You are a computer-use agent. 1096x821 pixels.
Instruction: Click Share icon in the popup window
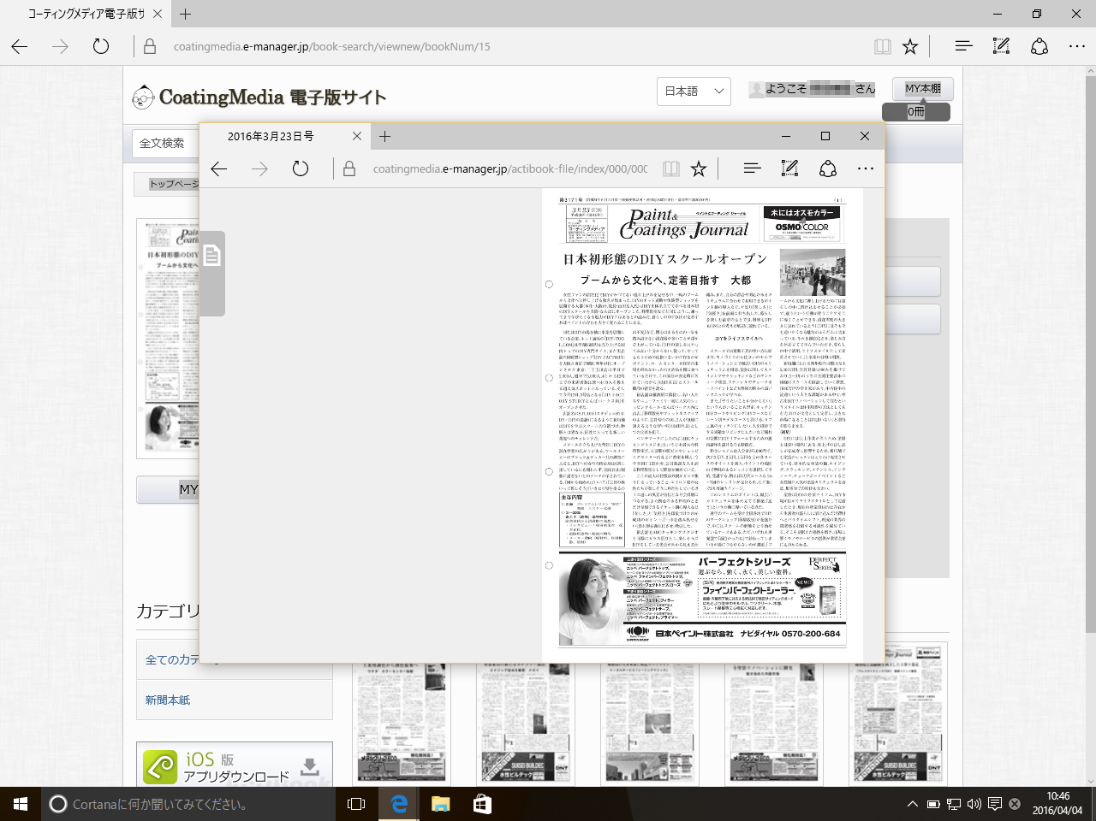828,169
